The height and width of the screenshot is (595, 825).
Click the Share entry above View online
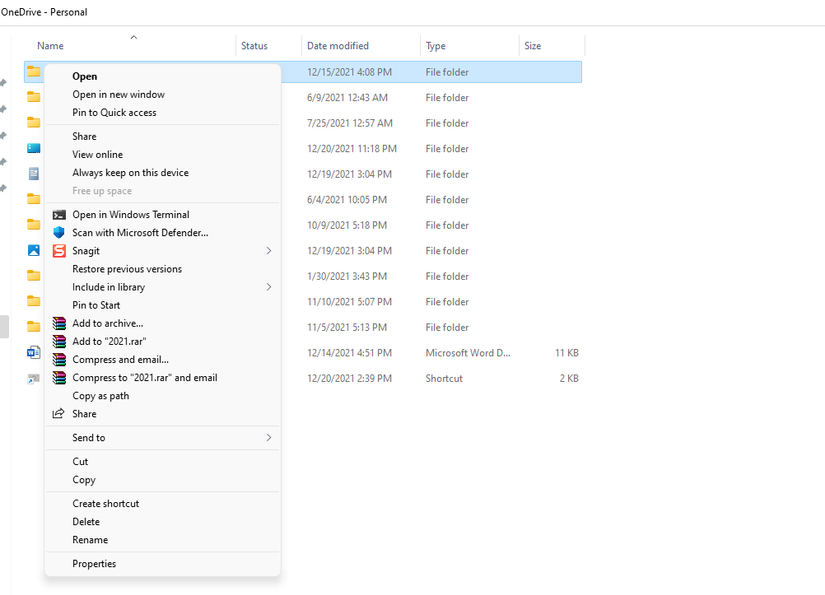click(84, 136)
